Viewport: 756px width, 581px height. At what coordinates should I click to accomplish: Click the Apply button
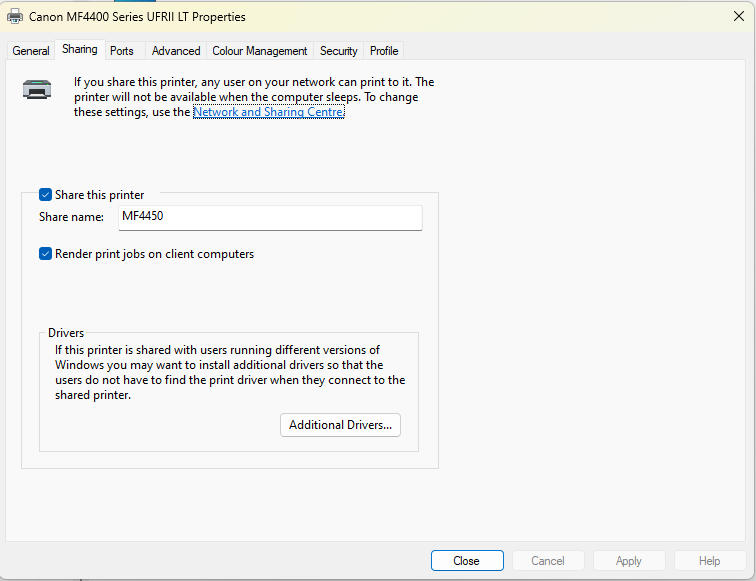point(629,561)
